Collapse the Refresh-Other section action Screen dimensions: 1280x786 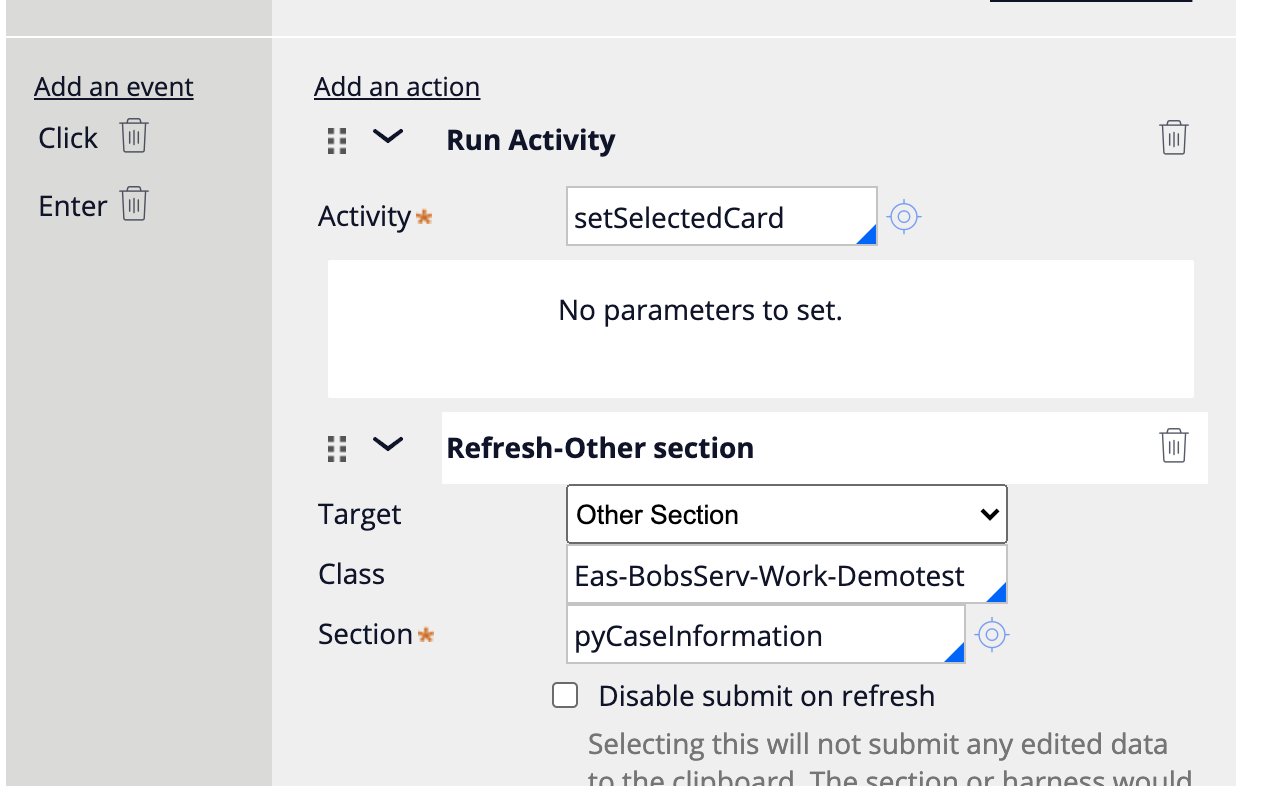388,446
